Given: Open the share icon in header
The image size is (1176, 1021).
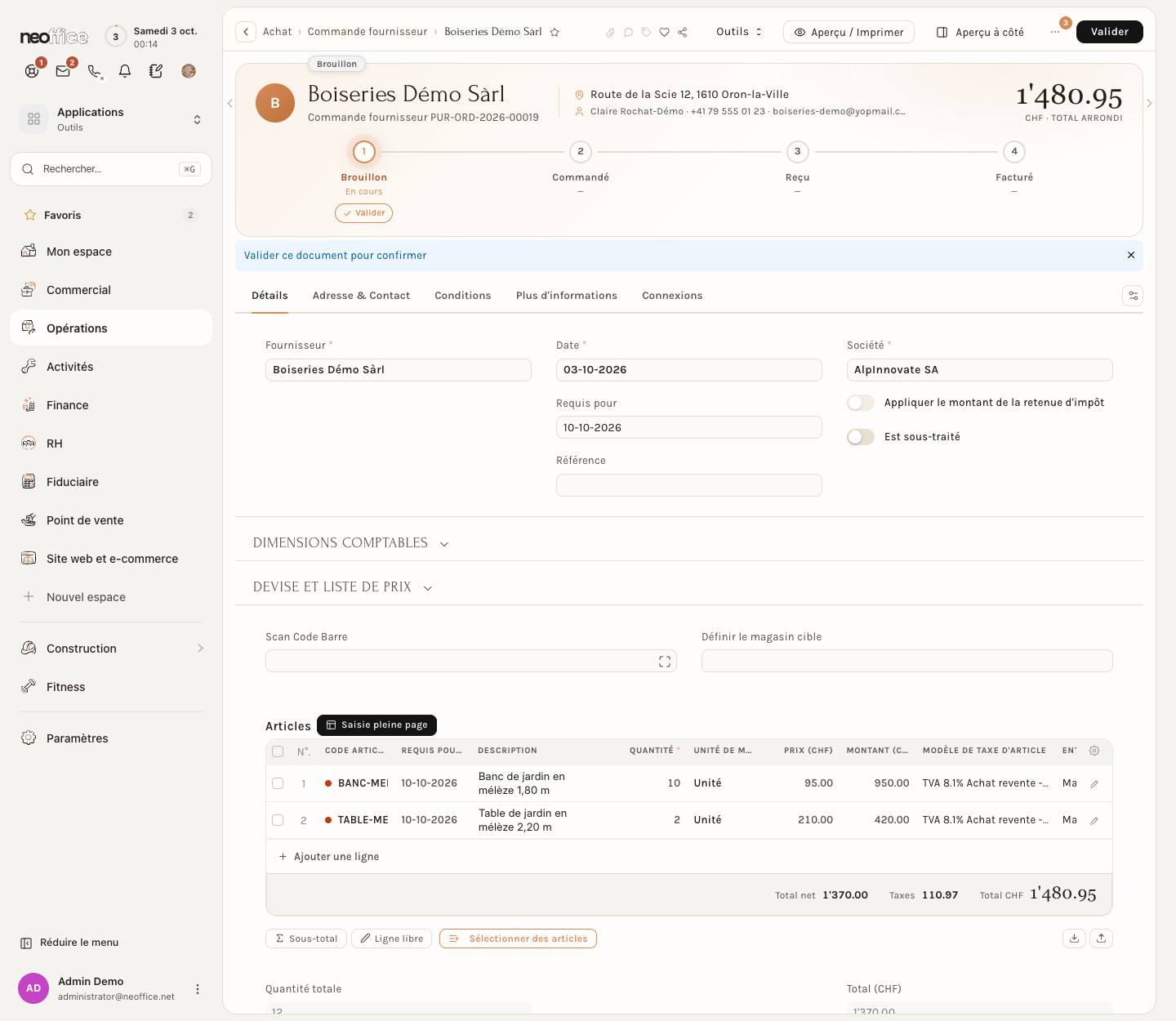Looking at the screenshot, I should coord(683,33).
